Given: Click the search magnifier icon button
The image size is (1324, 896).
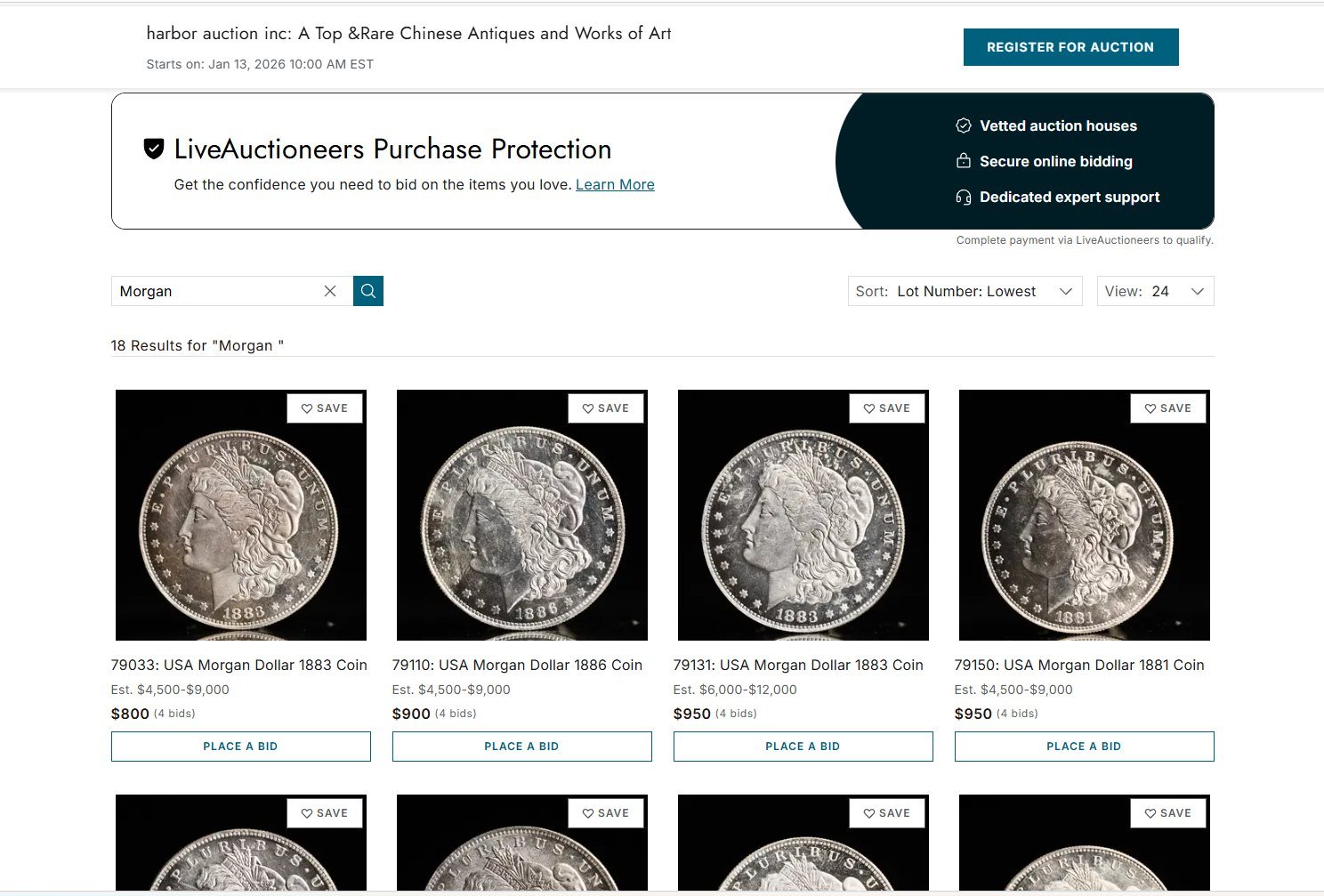Looking at the screenshot, I should [x=368, y=291].
